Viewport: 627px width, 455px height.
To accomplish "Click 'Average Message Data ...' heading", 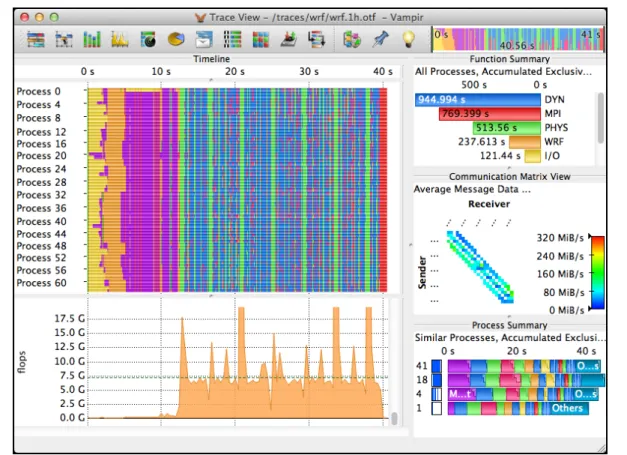I will point(472,190).
